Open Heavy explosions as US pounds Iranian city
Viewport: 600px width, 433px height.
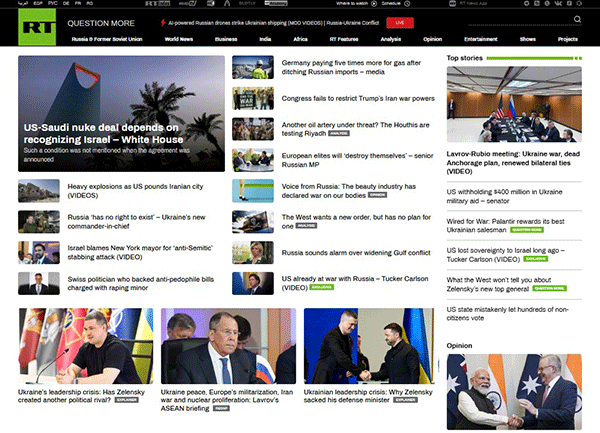click(135, 191)
